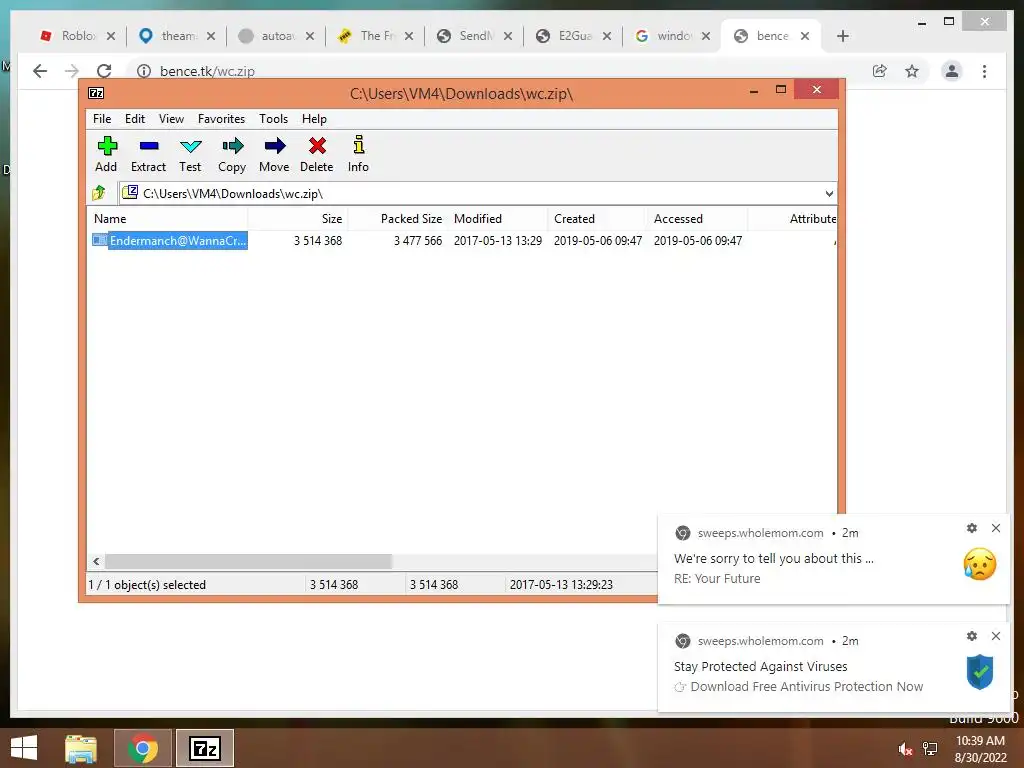
Task: Sort by the Modified column header
Action: tap(498, 219)
